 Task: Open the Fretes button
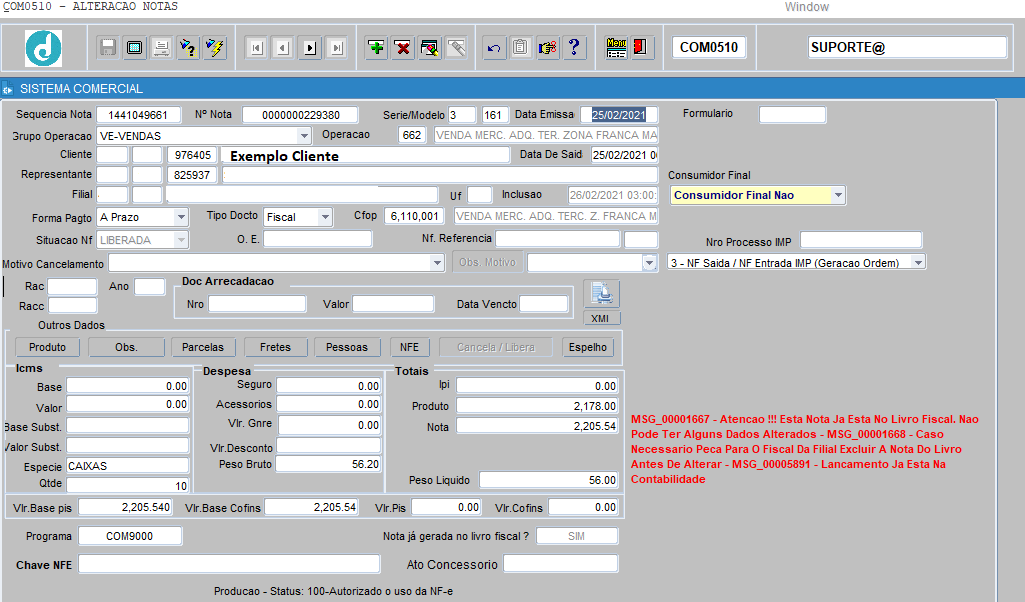[275, 347]
